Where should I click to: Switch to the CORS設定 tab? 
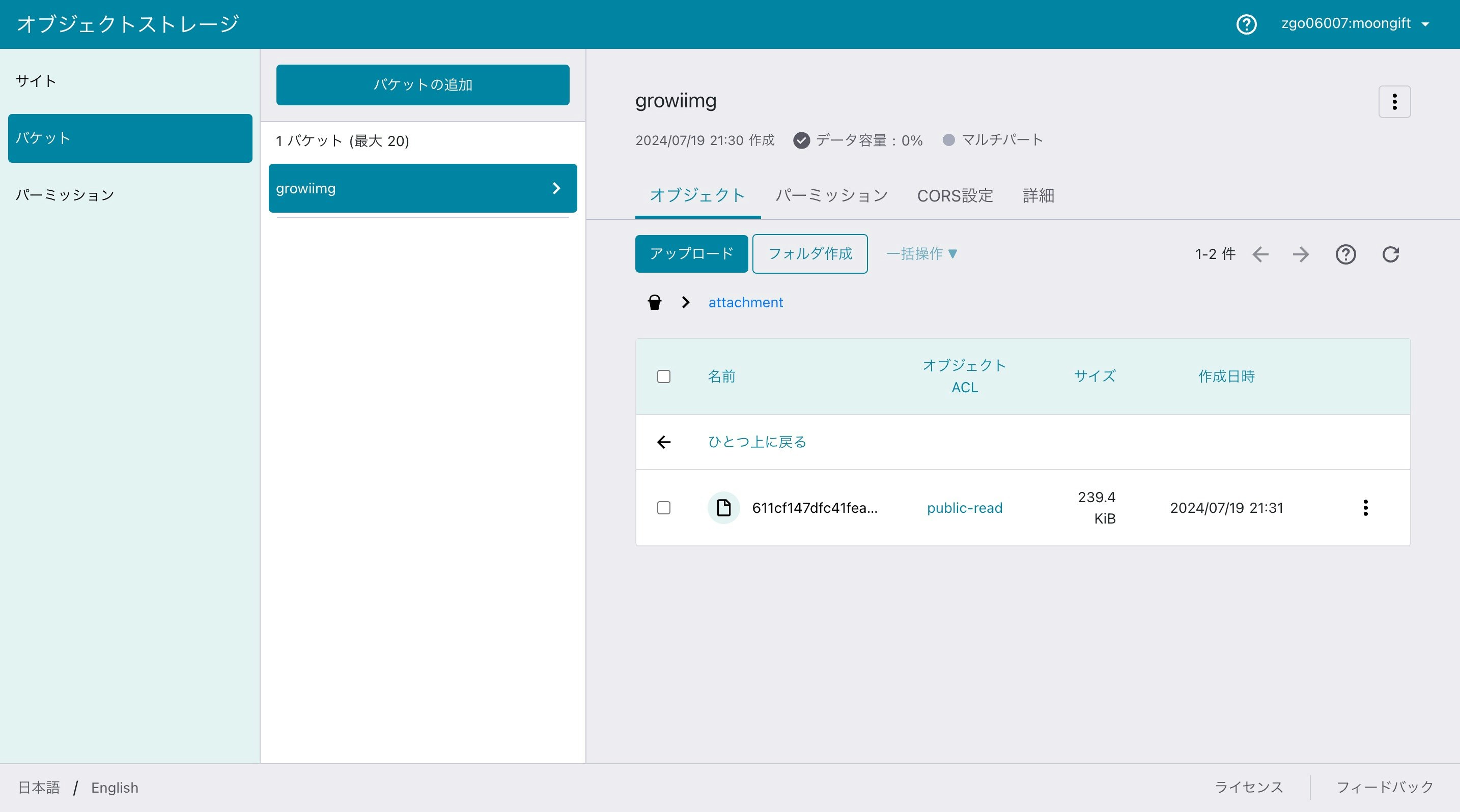955,196
